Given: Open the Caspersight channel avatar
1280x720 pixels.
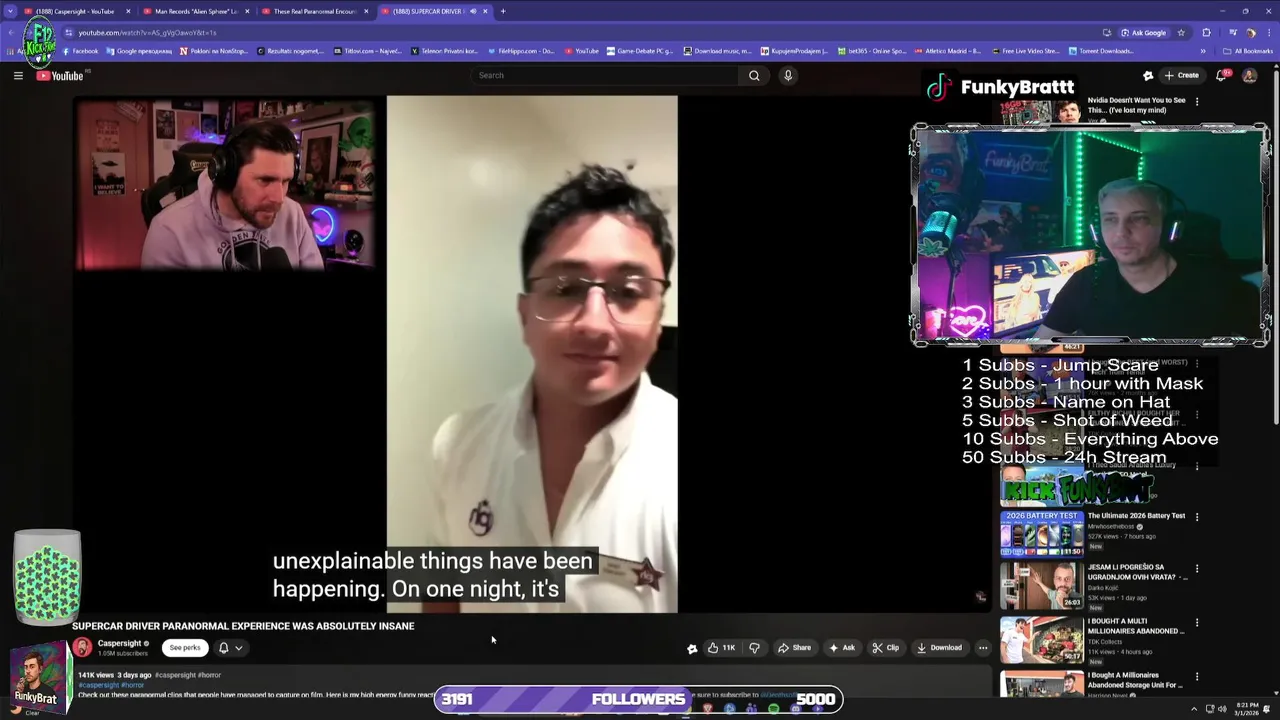Looking at the screenshot, I should click(x=82, y=648).
